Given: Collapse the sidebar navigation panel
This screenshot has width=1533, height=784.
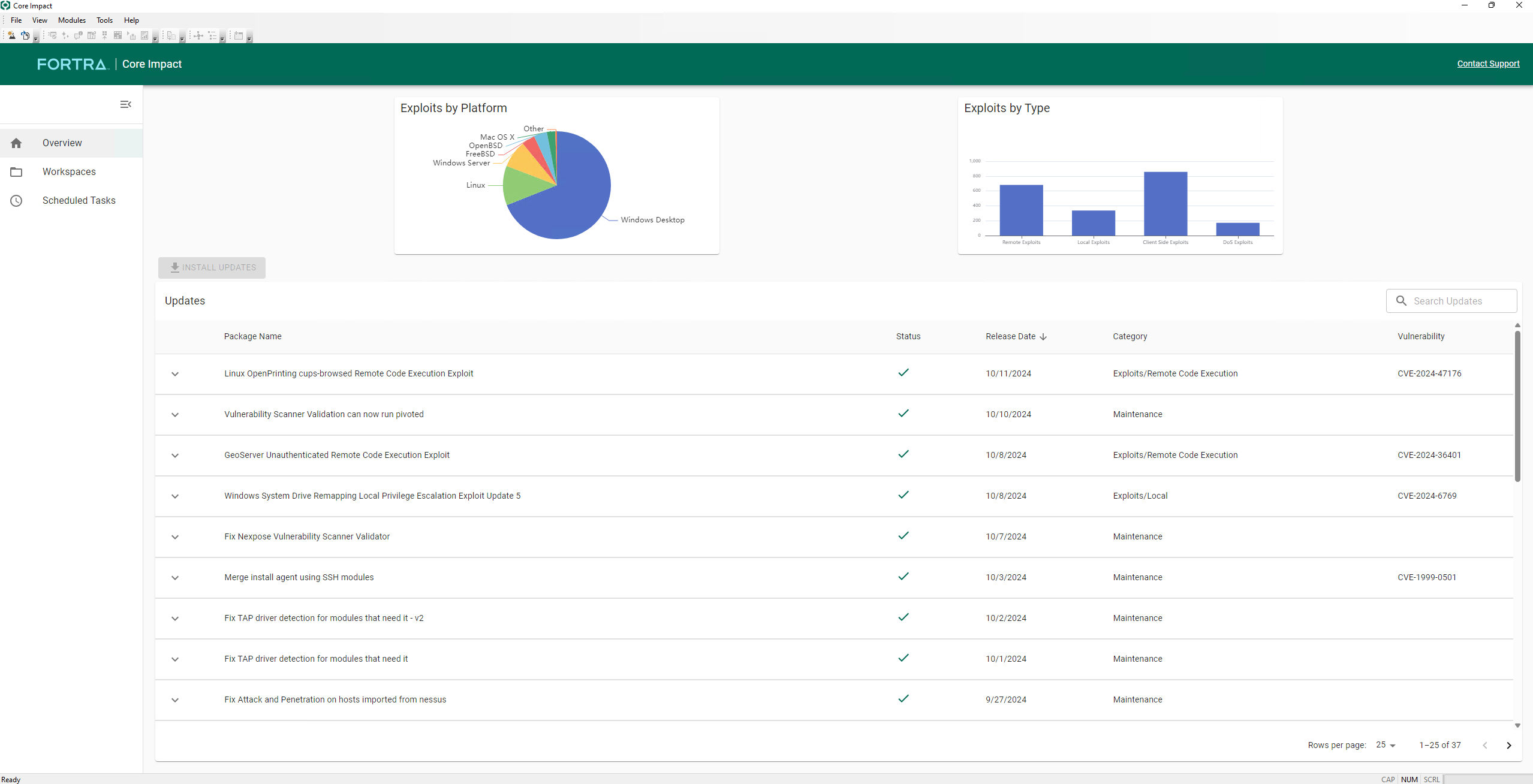Looking at the screenshot, I should coord(126,104).
